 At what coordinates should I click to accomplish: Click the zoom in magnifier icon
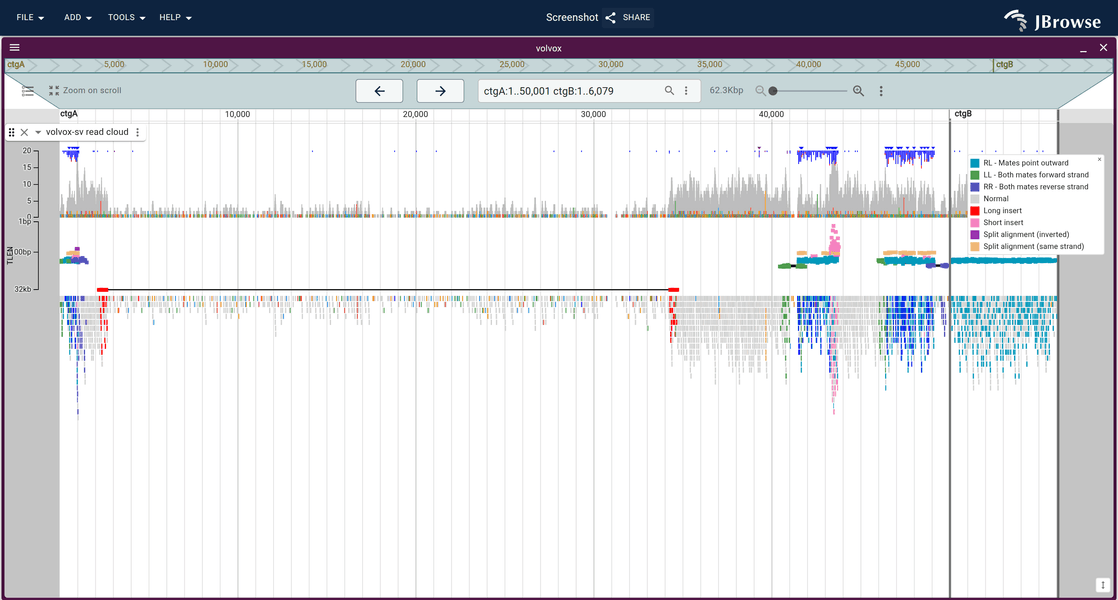(x=858, y=90)
